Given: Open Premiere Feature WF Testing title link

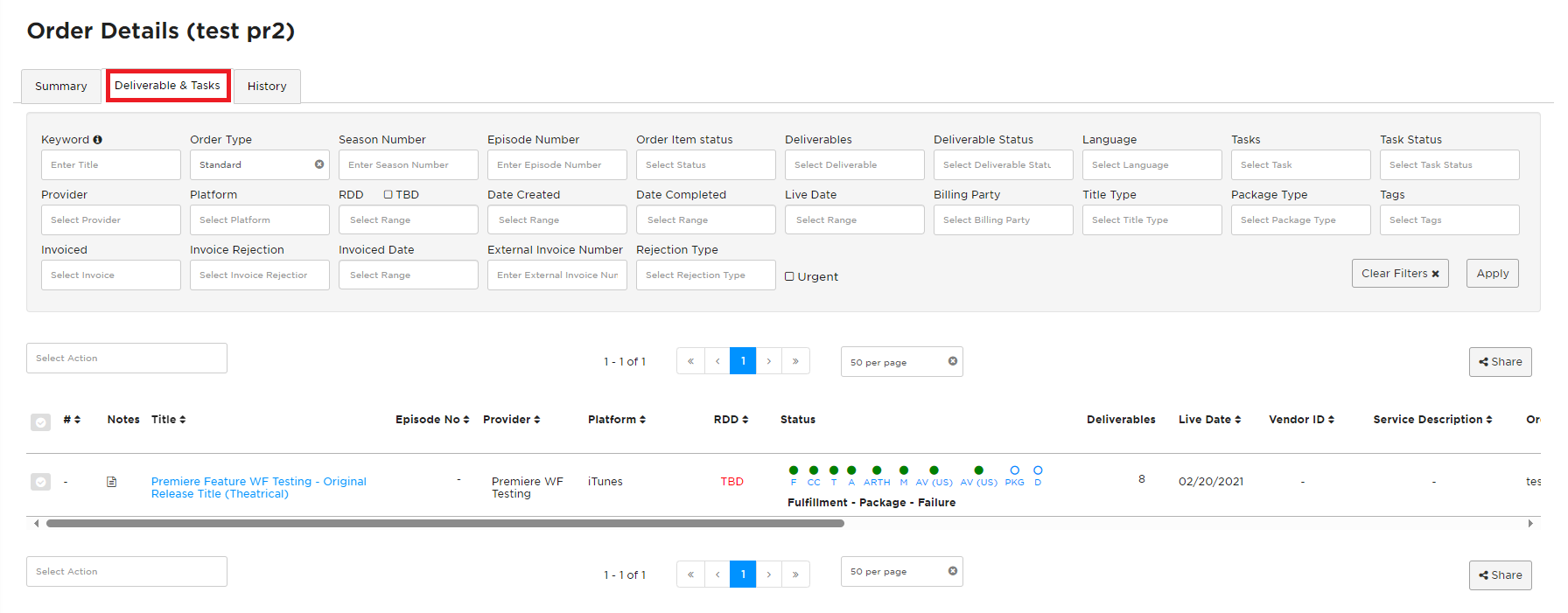Looking at the screenshot, I should click(x=259, y=488).
